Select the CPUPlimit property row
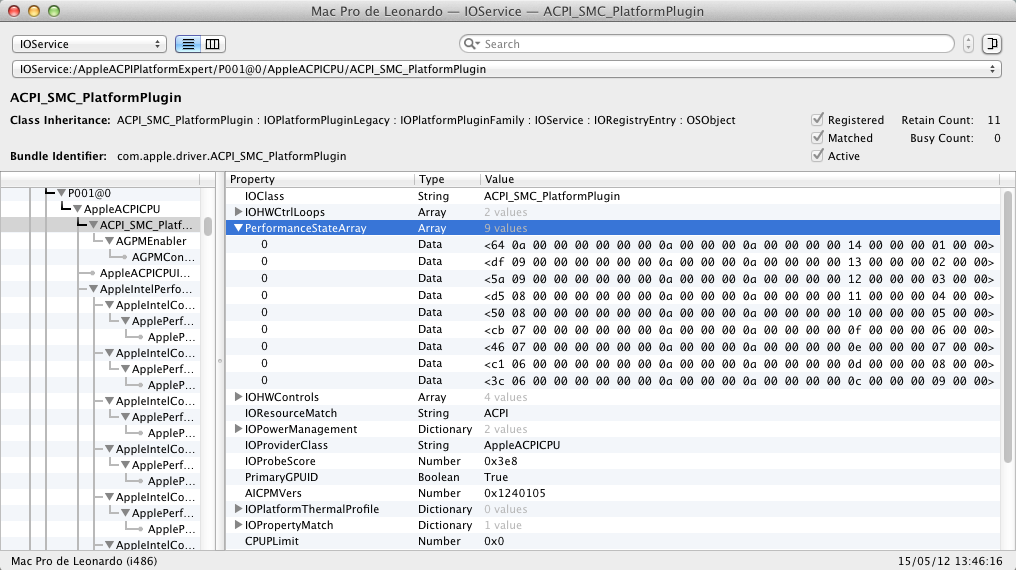1016x570 pixels. point(612,542)
